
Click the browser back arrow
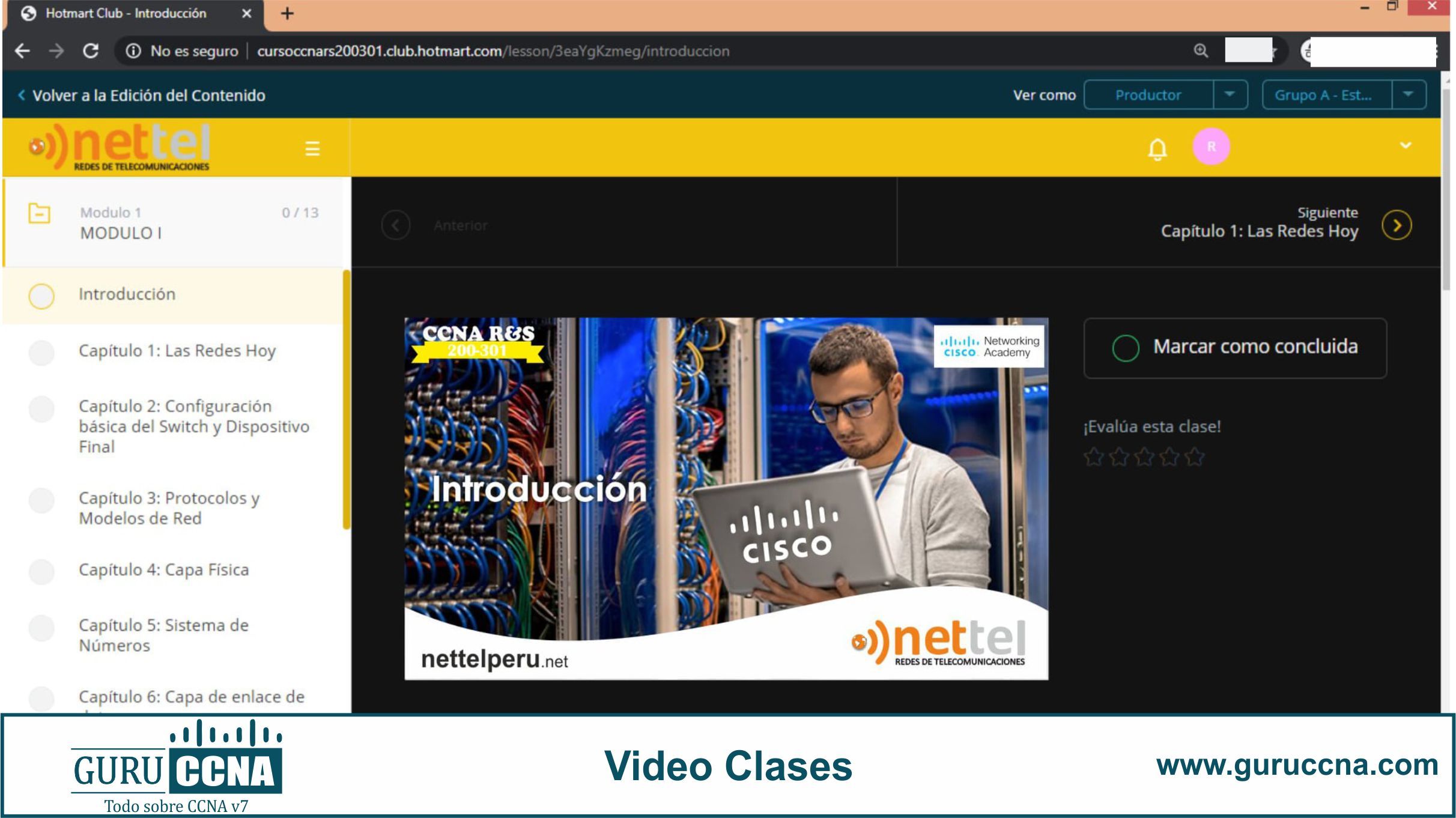pos(22,51)
